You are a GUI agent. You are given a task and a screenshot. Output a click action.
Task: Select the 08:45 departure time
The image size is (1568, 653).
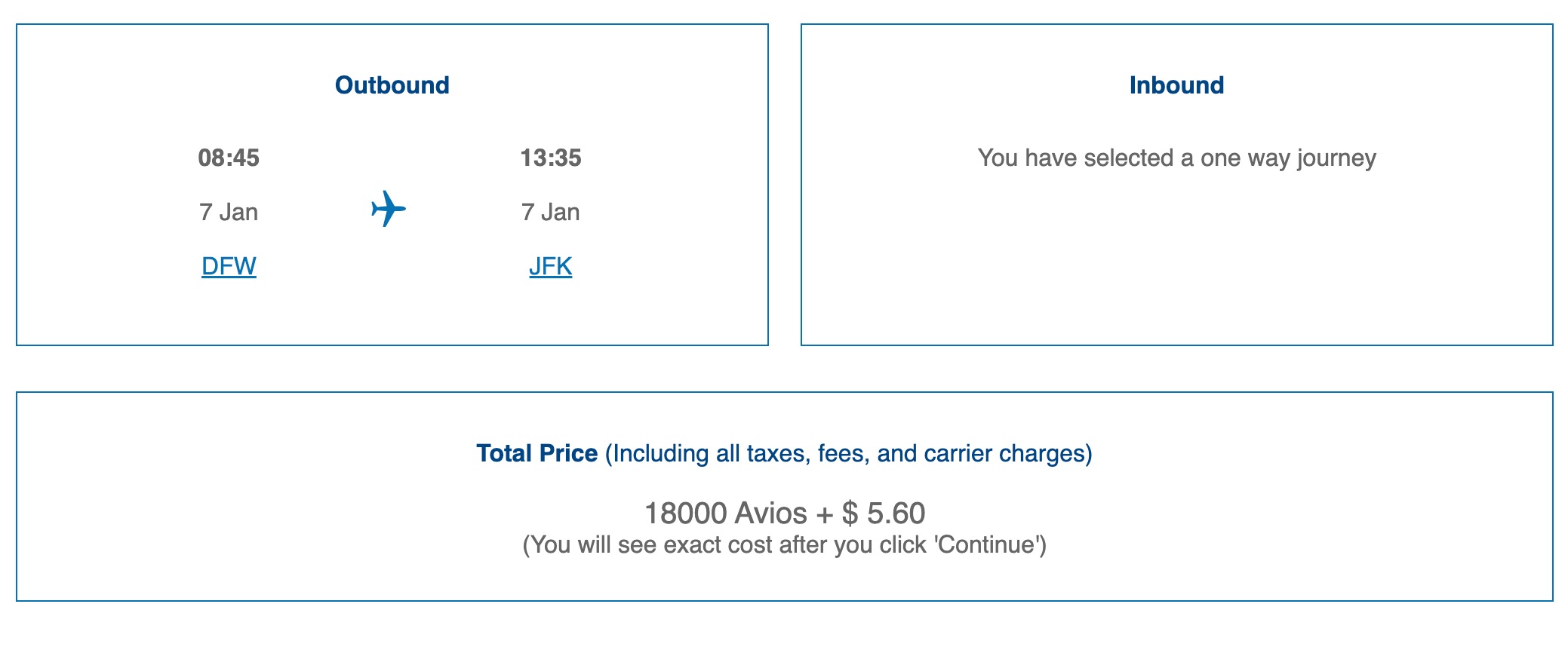pyautogui.click(x=229, y=158)
